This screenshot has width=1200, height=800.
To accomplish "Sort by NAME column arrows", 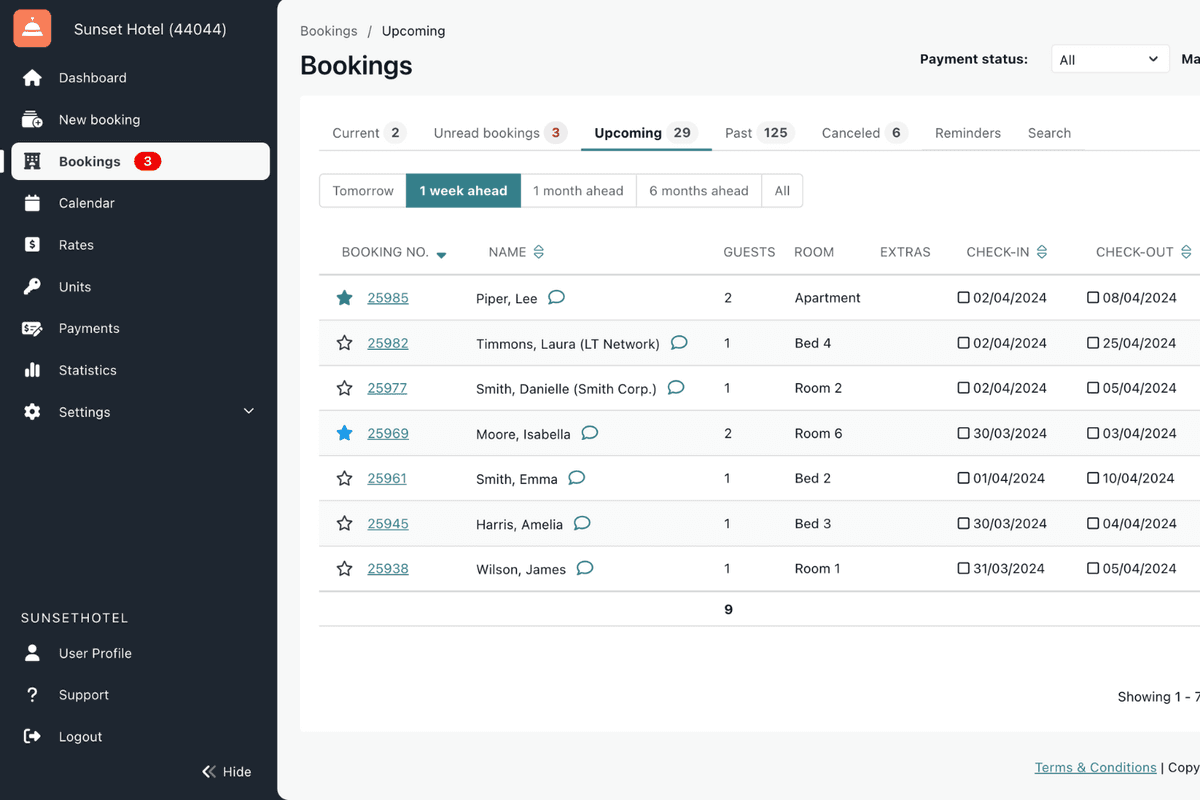I will [x=539, y=252].
